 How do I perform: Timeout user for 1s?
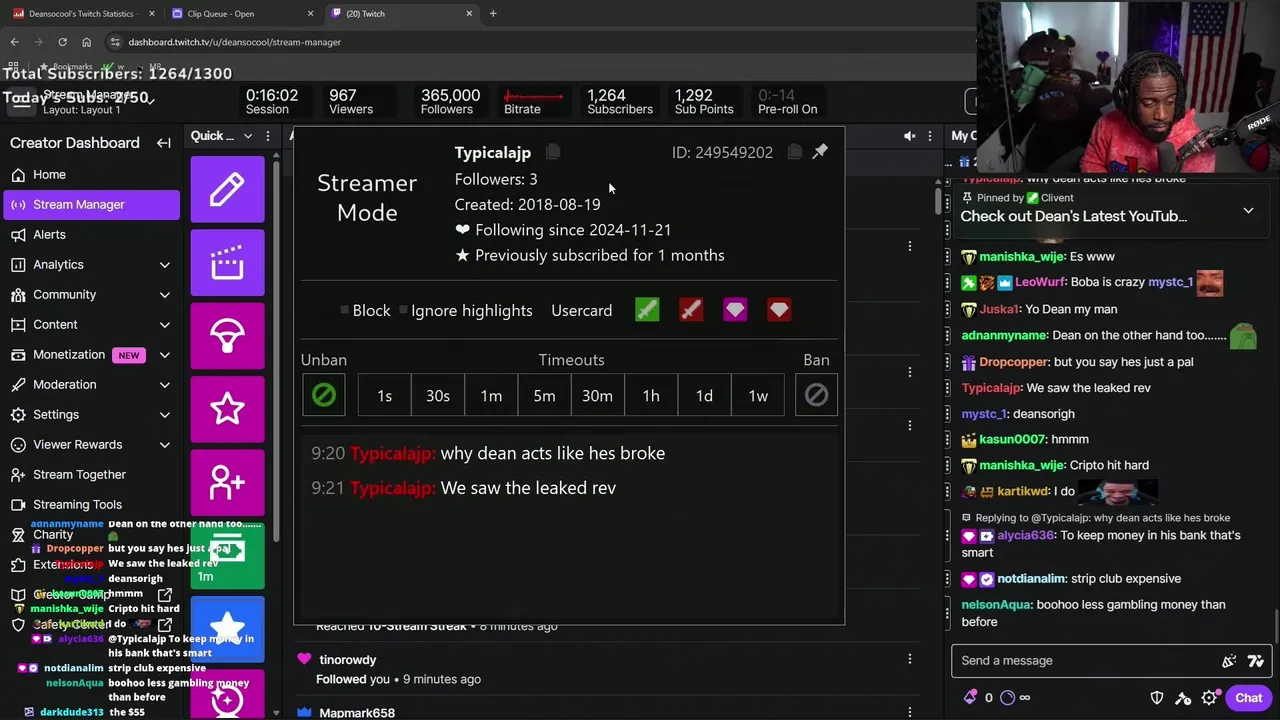384,395
